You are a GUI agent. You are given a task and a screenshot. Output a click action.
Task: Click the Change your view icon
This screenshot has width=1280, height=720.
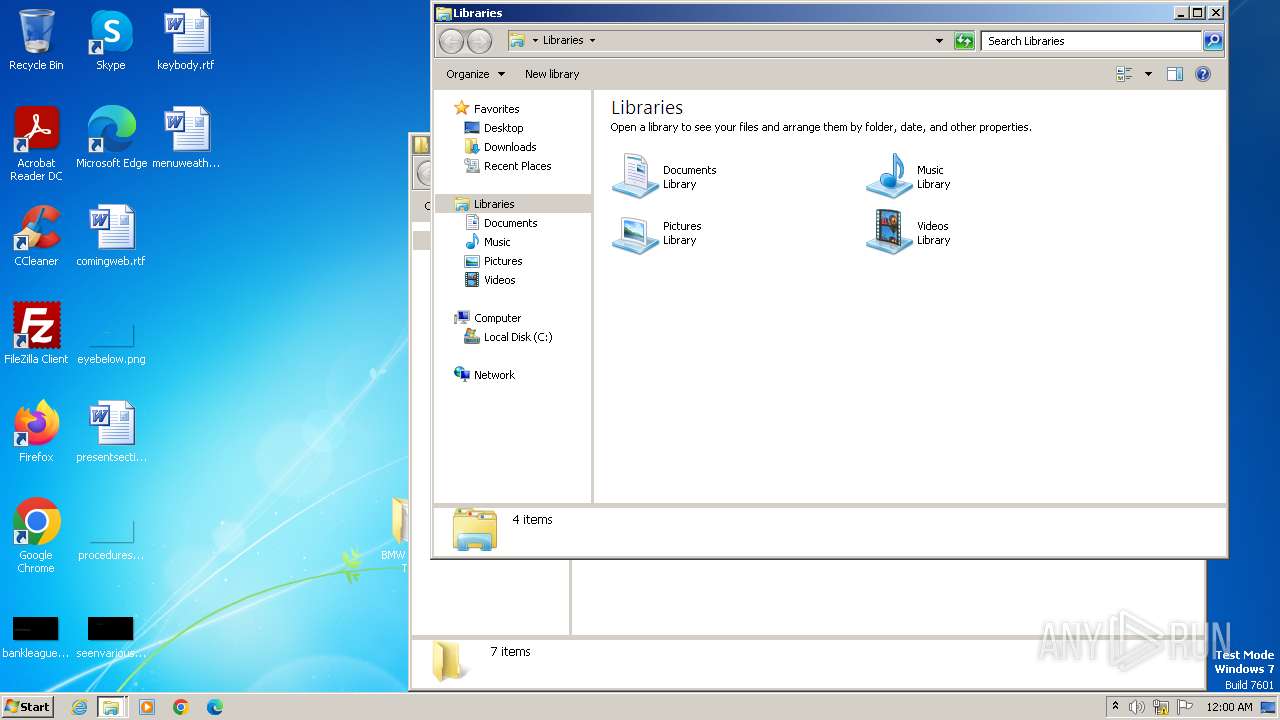(x=1124, y=74)
